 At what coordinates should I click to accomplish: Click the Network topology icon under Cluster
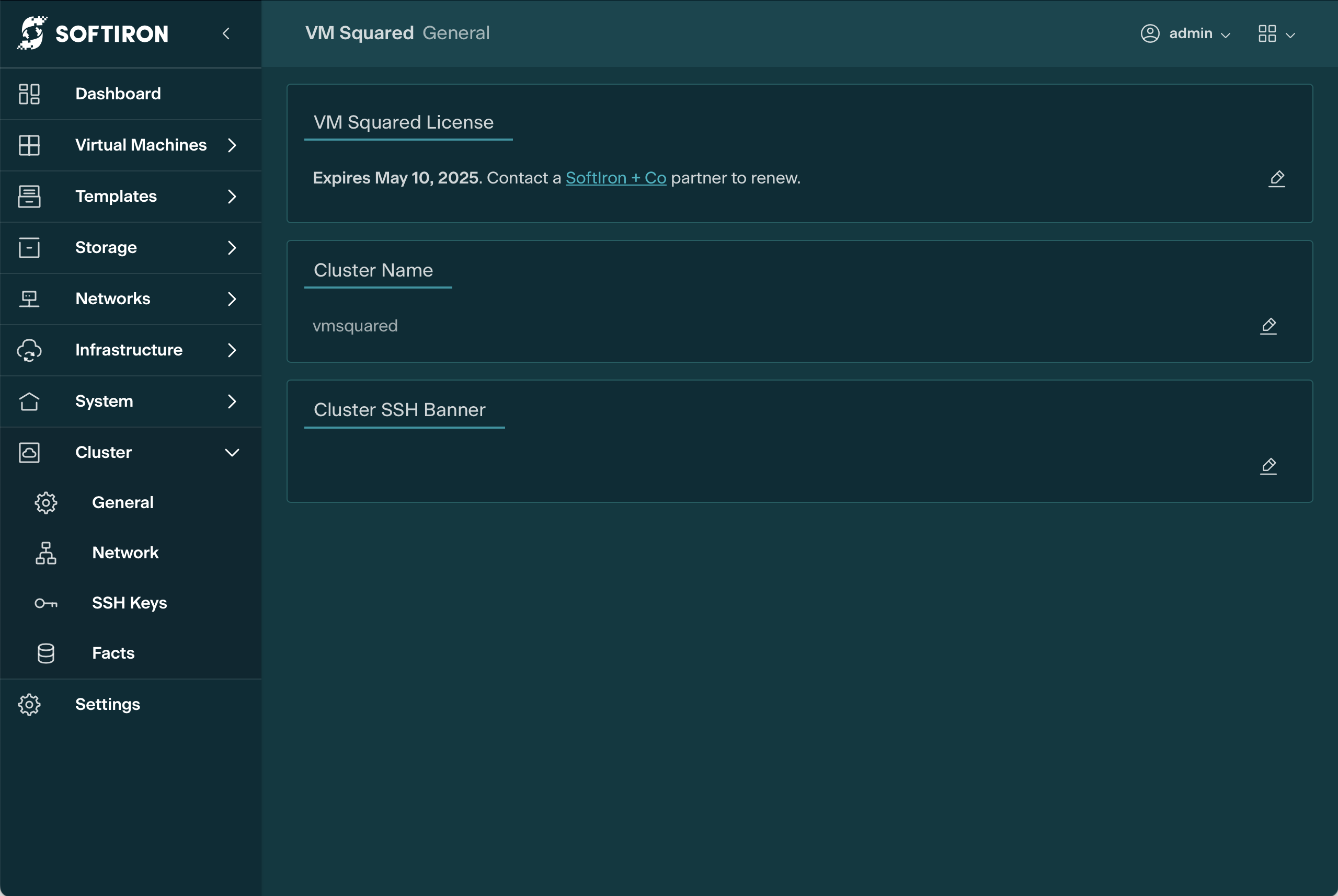45,553
